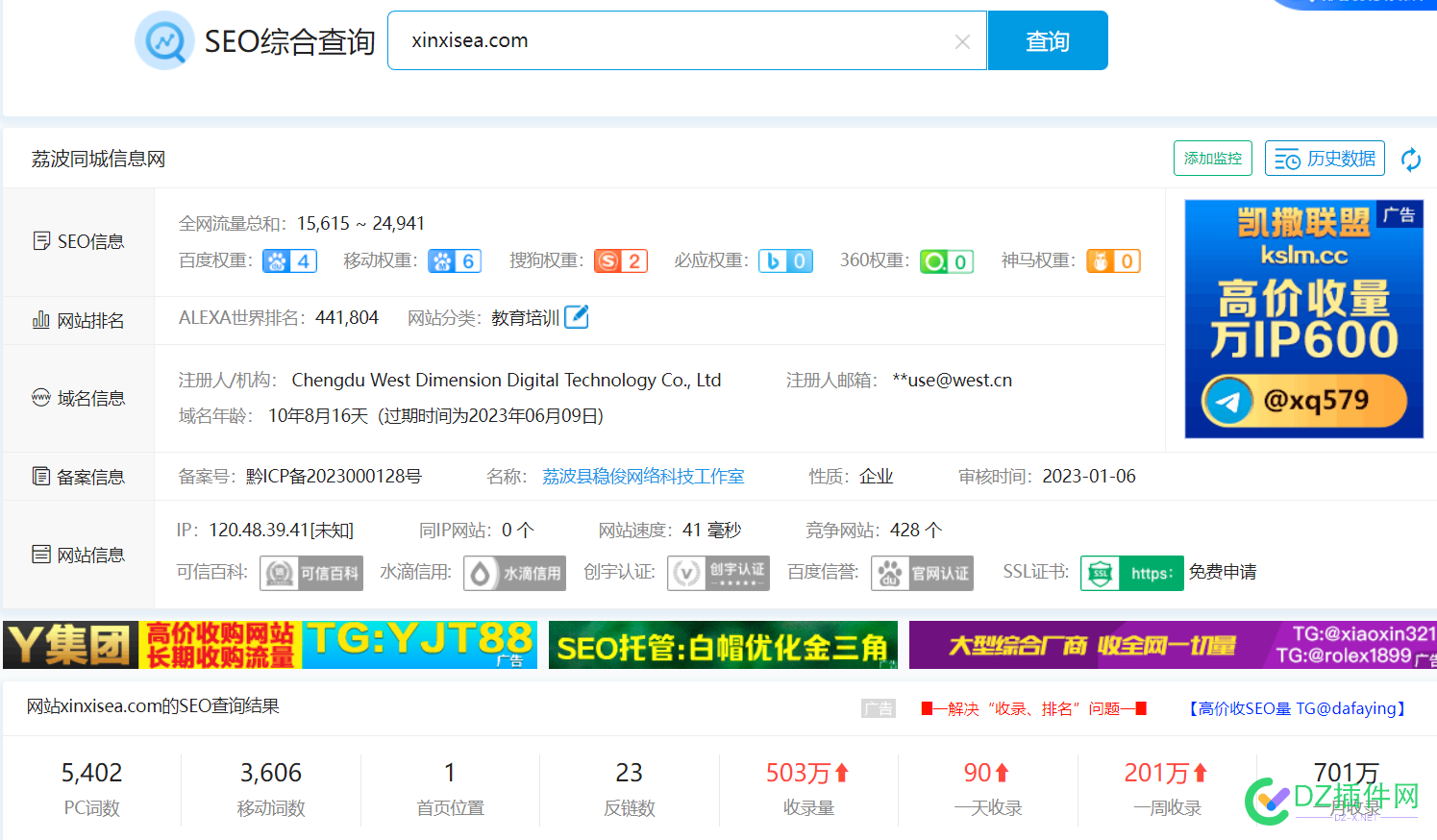Click the 竞争网站 428 个 value
The height and width of the screenshot is (840, 1437).
pyautogui.click(x=916, y=530)
